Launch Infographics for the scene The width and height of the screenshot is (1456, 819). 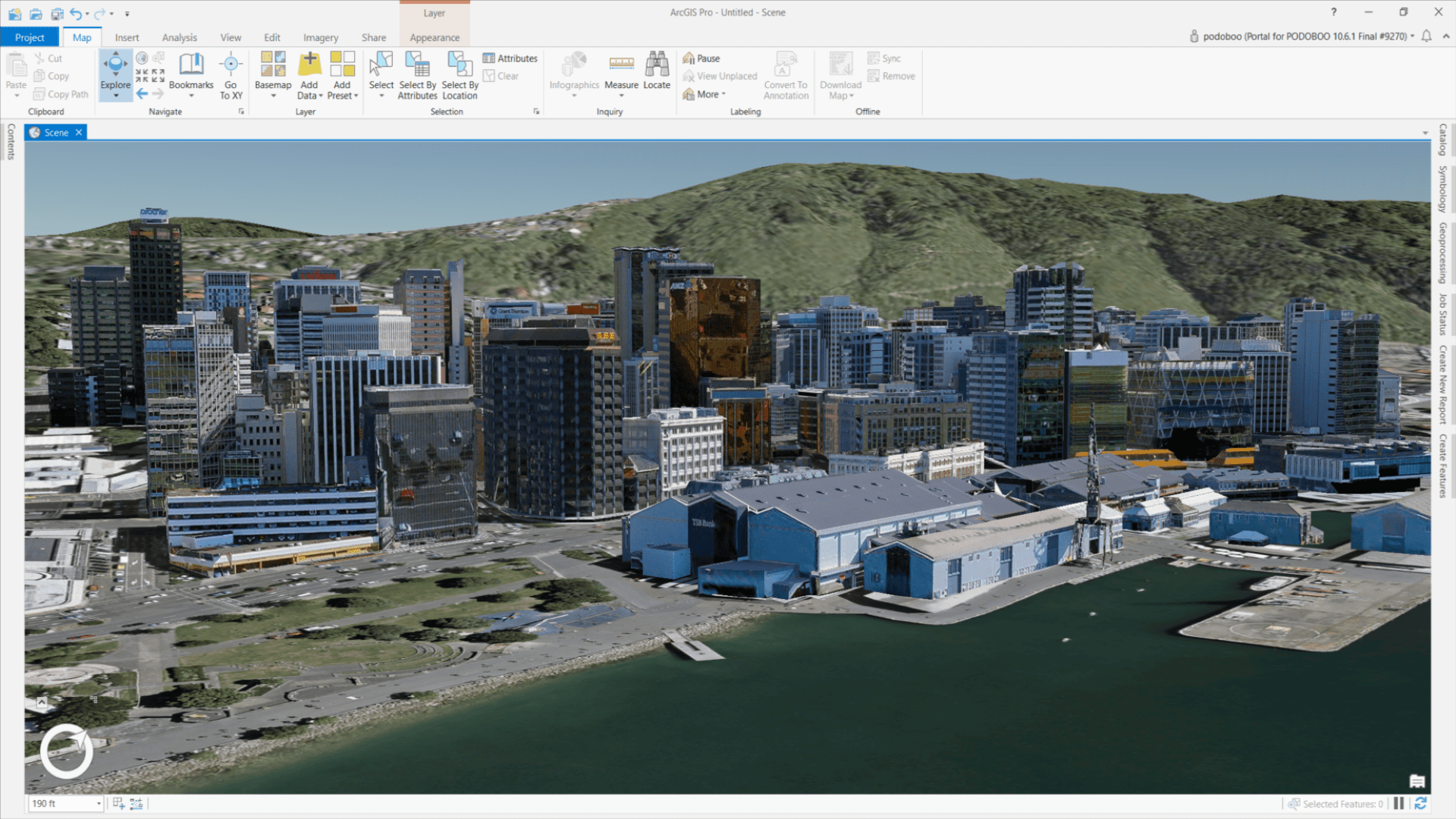point(575,74)
